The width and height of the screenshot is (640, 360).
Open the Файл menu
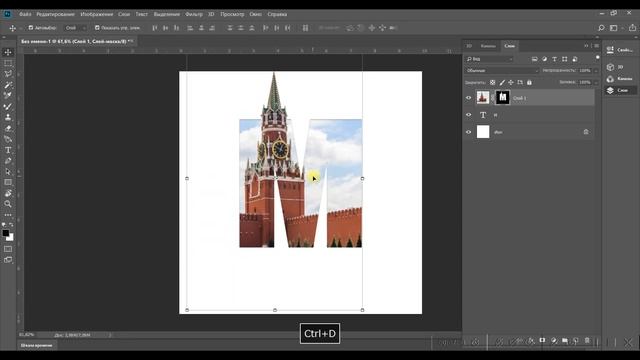point(25,14)
